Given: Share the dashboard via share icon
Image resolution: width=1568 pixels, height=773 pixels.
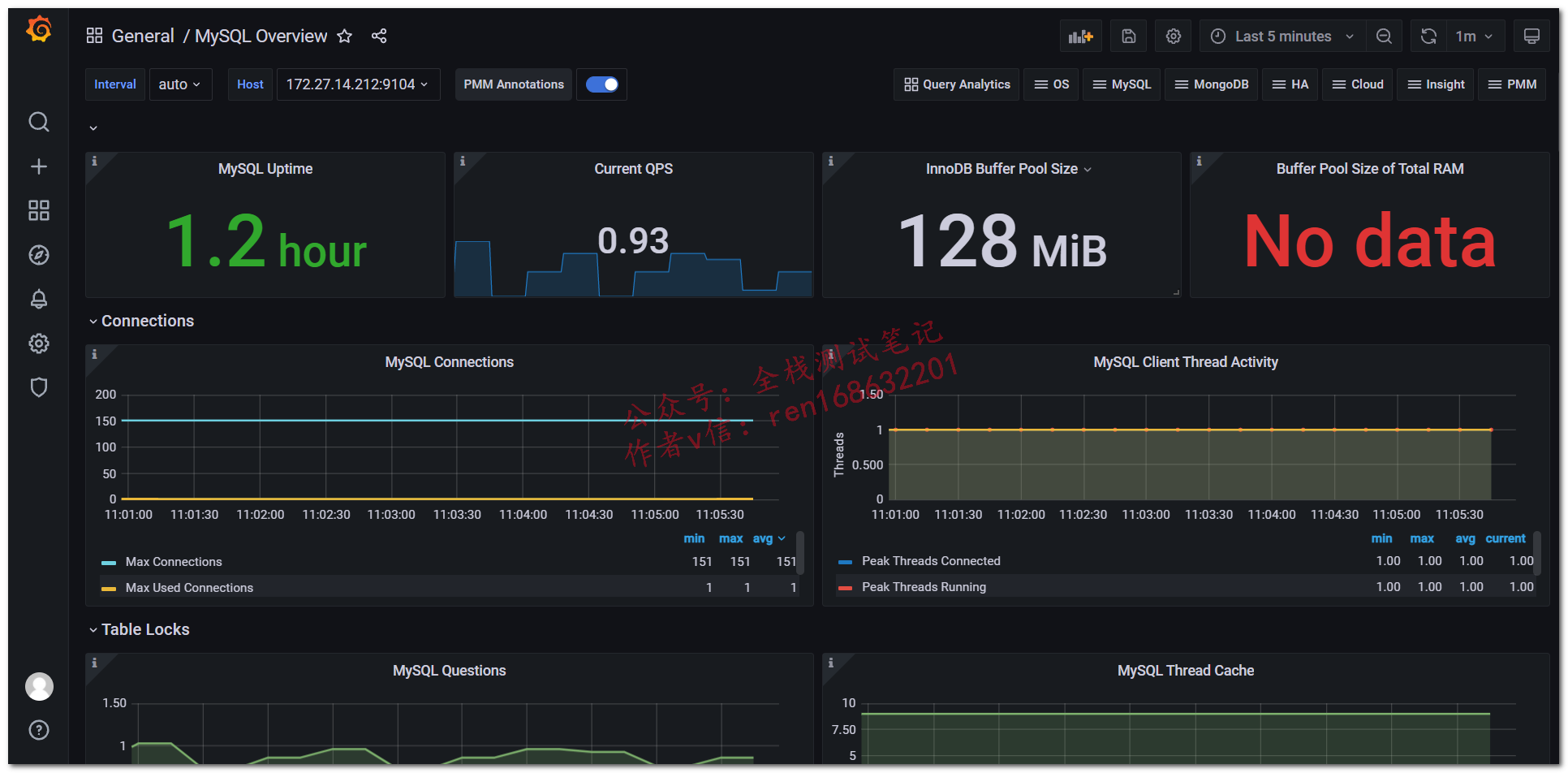Looking at the screenshot, I should (x=379, y=36).
